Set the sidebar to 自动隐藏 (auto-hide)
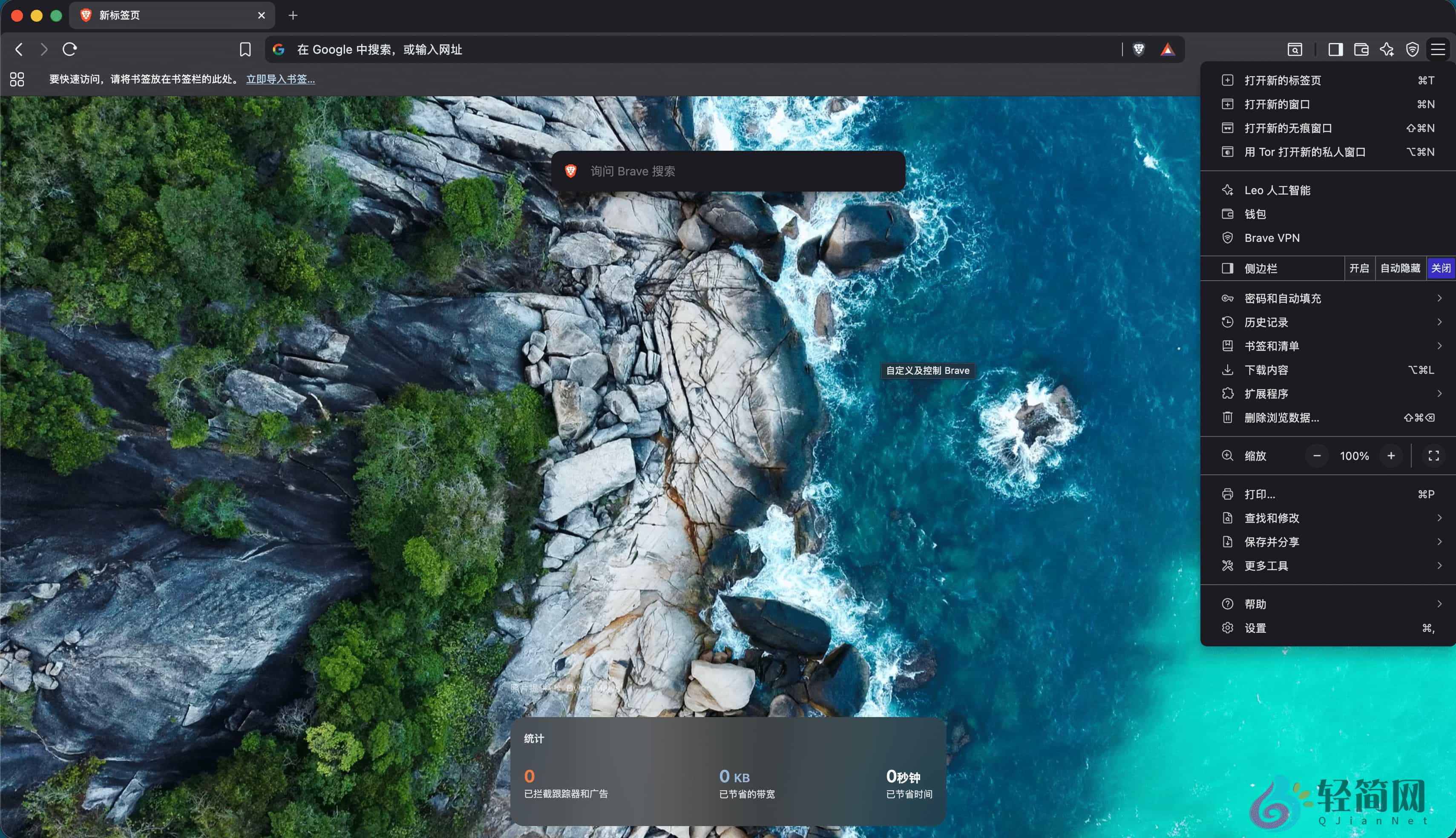 [x=1400, y=268]
